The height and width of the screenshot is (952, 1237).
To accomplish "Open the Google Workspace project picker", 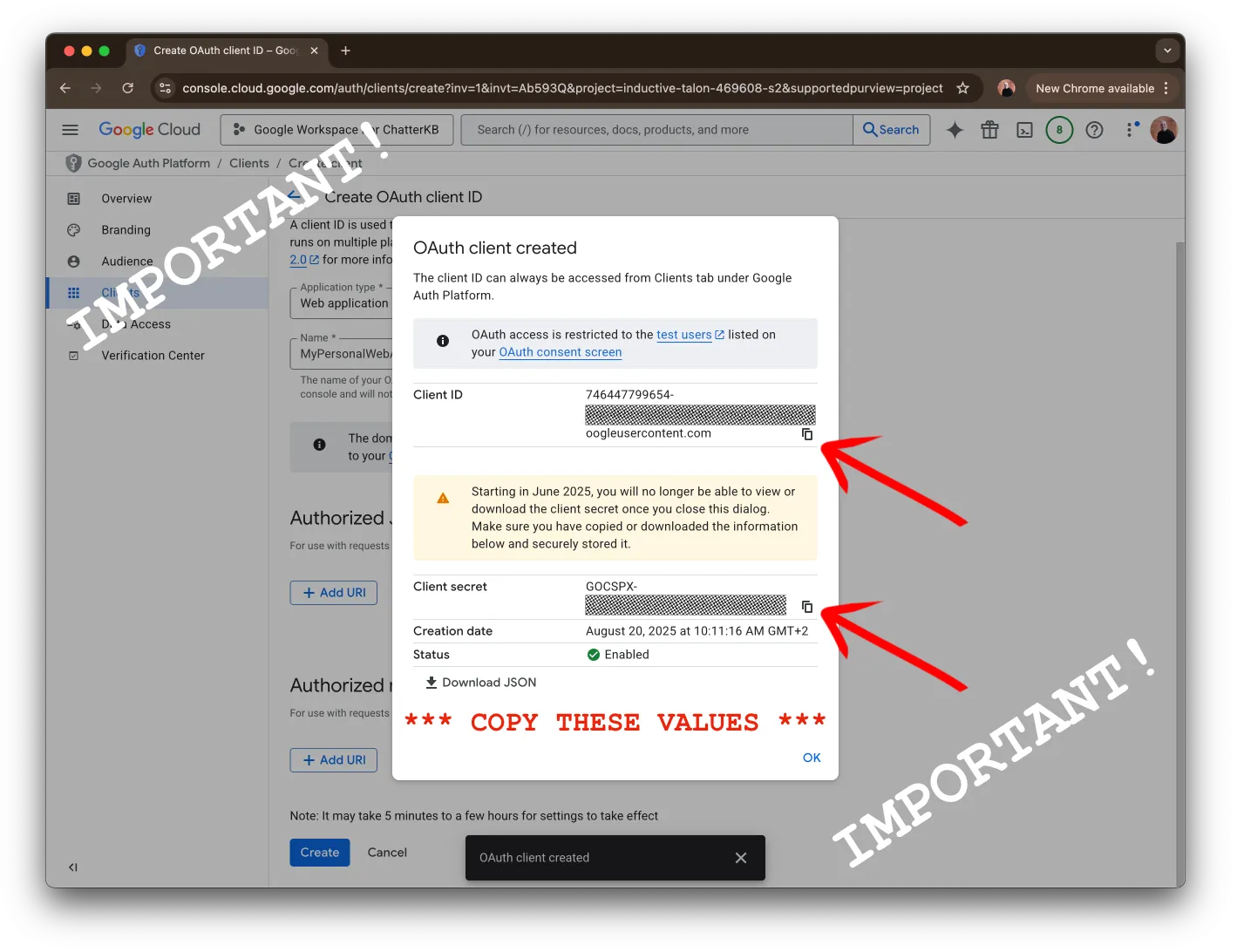I will click(x=336, y=130).
